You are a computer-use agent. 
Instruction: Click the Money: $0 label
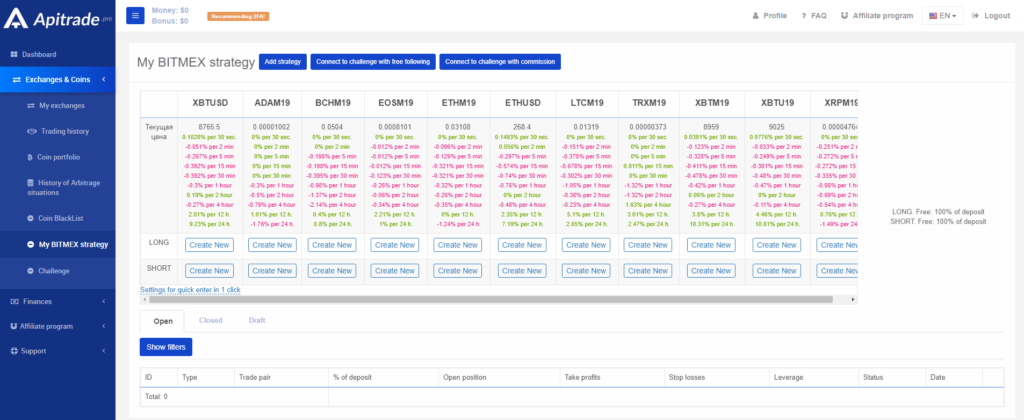(x=170, y=10)
